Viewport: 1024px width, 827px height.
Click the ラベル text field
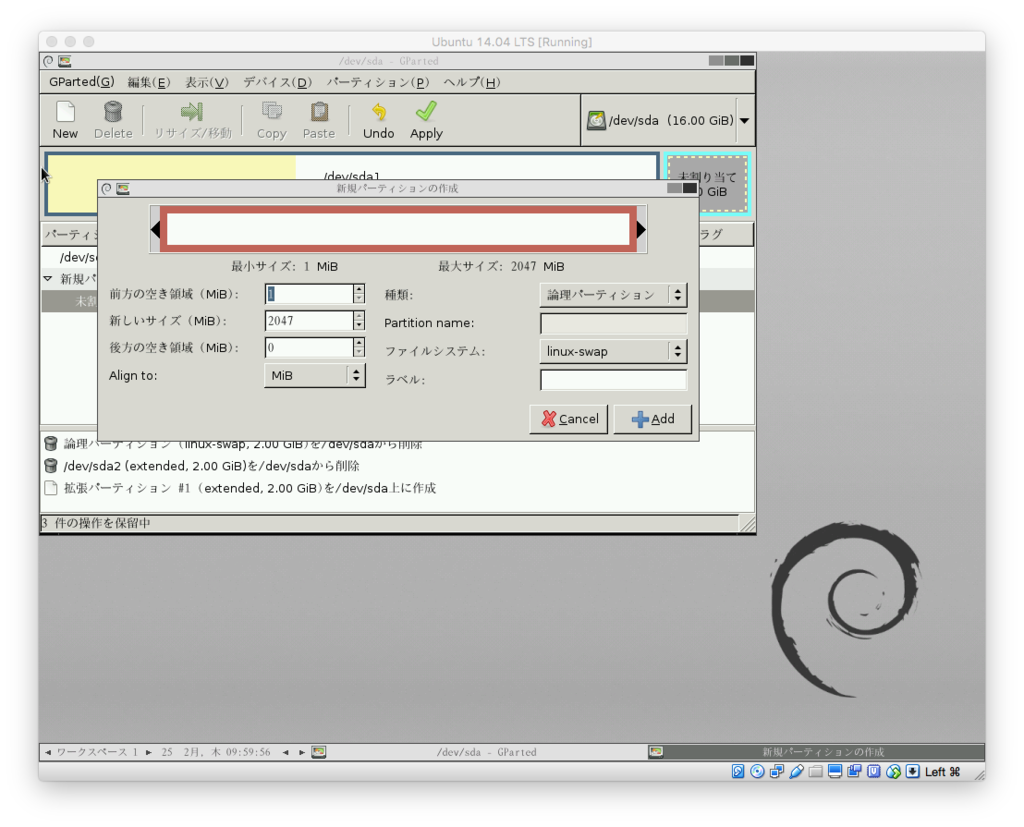(x=613, y=380)
